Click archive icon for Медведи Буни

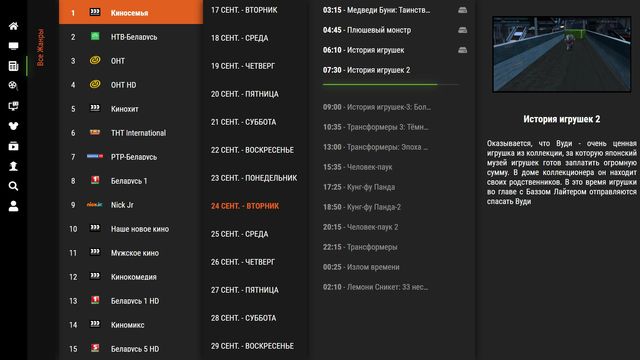point(462,10)
